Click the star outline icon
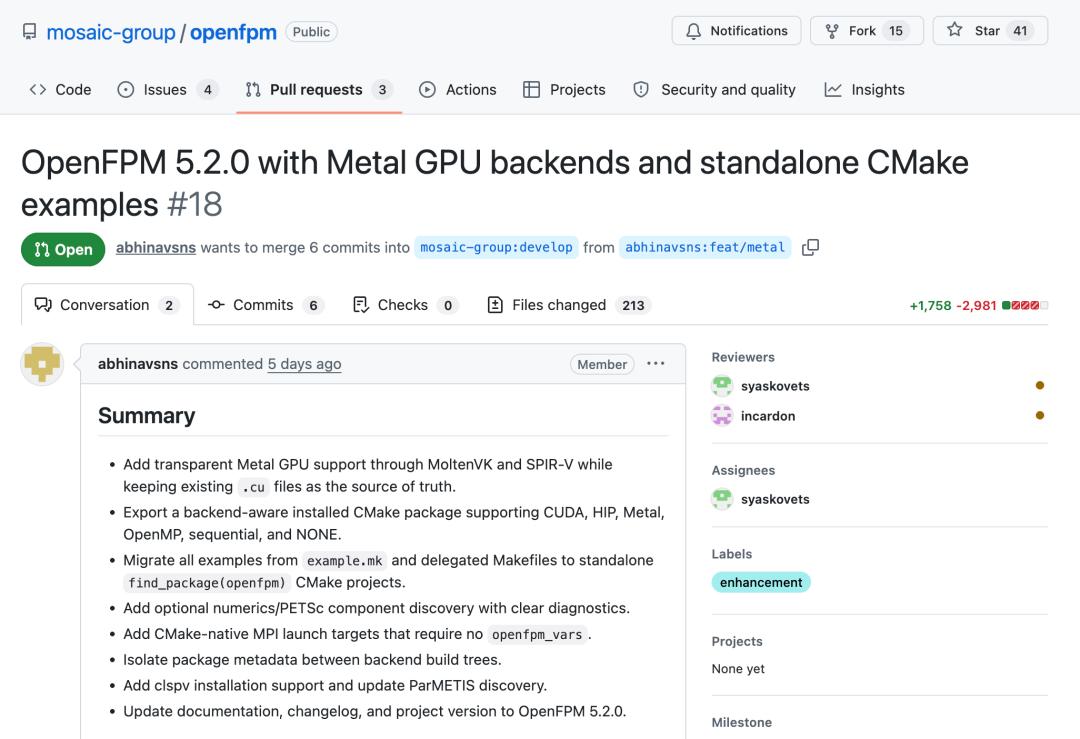Screen dimensions: 1080x739 (x=955, y=30)
